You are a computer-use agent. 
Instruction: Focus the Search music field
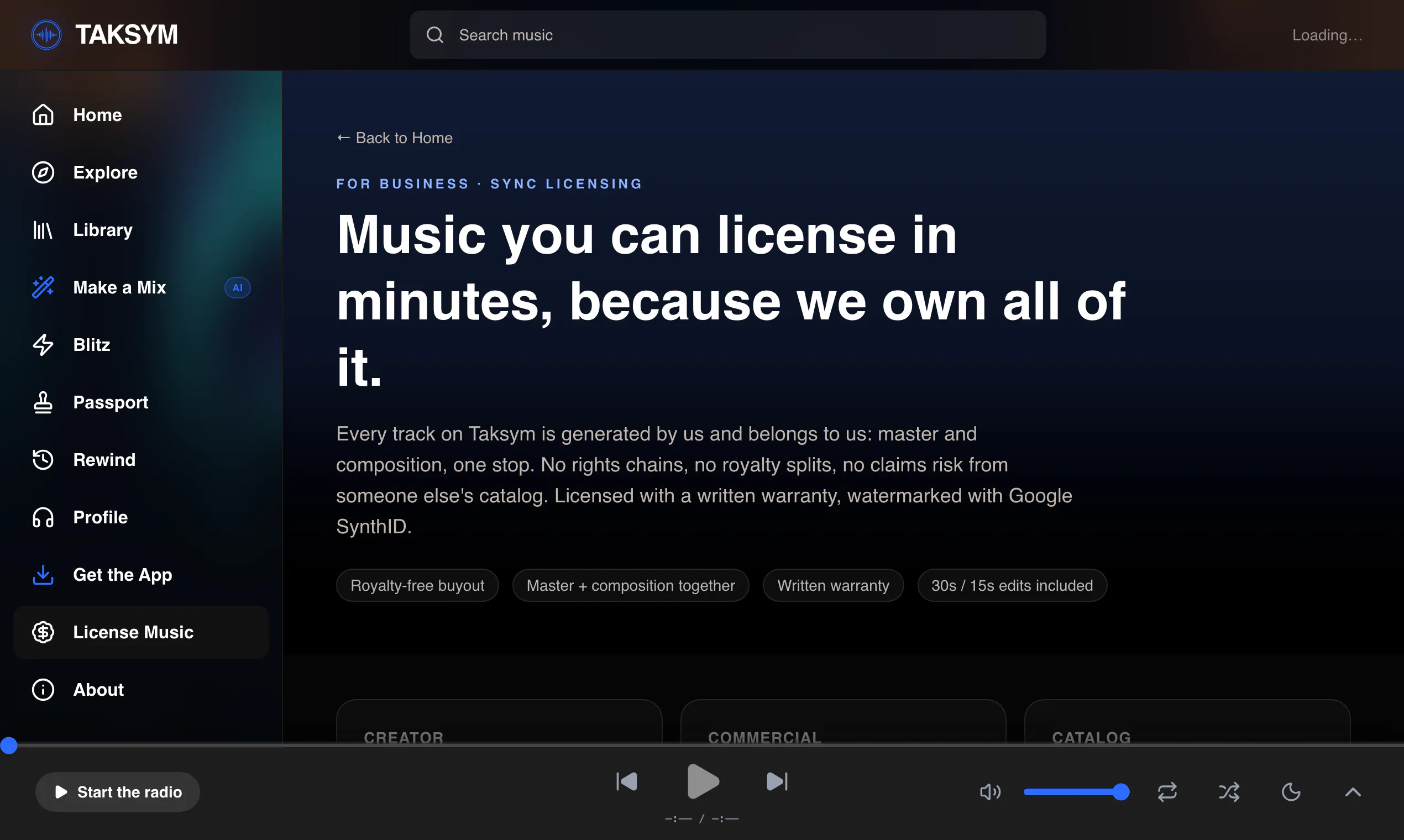click(x=727, y=35)
